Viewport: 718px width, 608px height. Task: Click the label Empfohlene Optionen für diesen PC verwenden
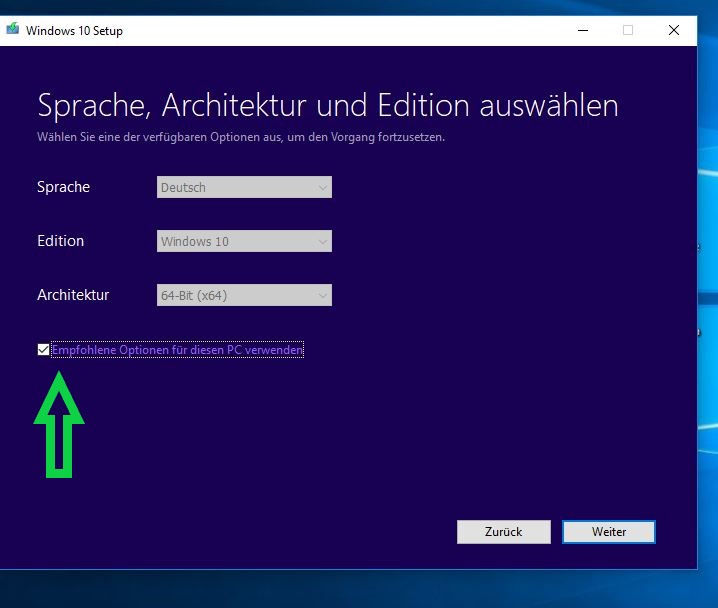(x=177, y=350)
